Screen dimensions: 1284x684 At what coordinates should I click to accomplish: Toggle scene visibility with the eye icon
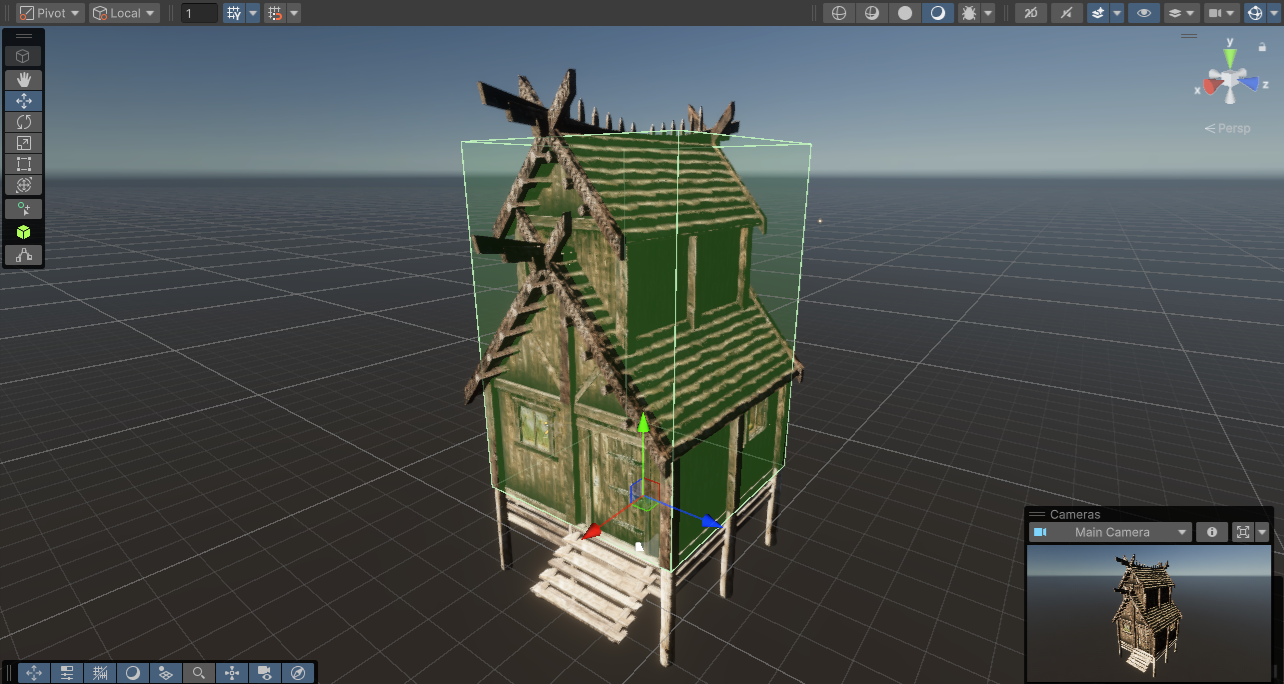click(1143, 13)
